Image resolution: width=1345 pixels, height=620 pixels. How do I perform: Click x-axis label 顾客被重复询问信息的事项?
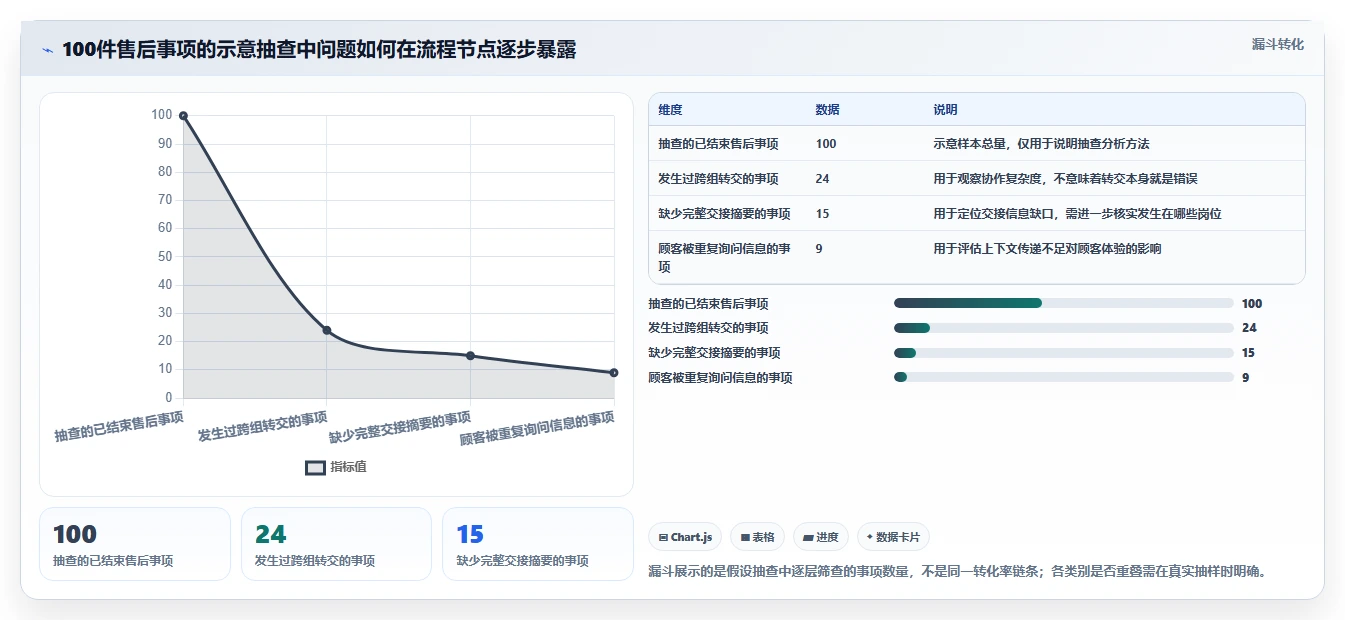pyautogui.click(x=537, y=428)
